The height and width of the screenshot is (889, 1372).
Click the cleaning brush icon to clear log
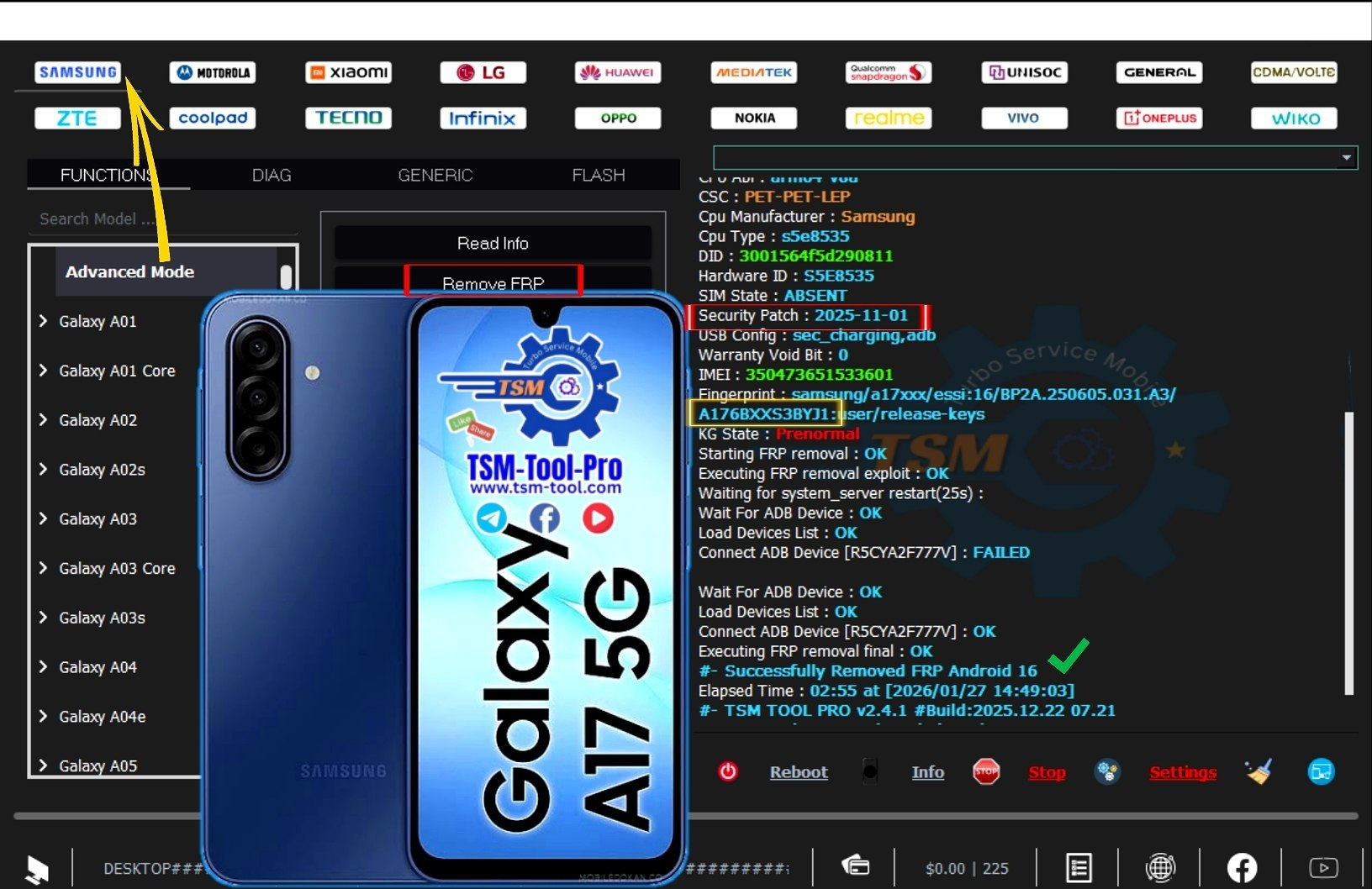[x=1257, y=771]
